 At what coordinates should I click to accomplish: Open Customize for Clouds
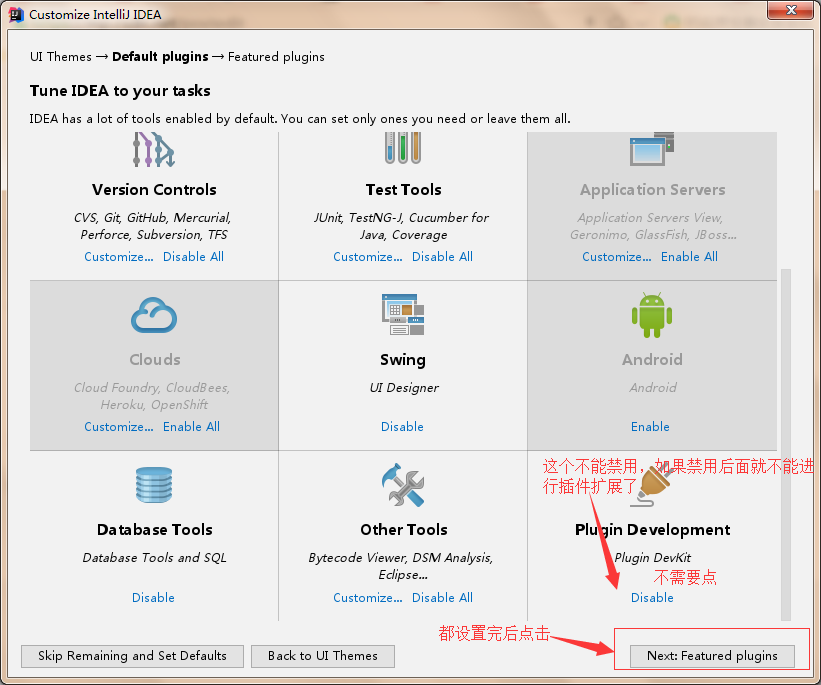click(x=119, y=427)
